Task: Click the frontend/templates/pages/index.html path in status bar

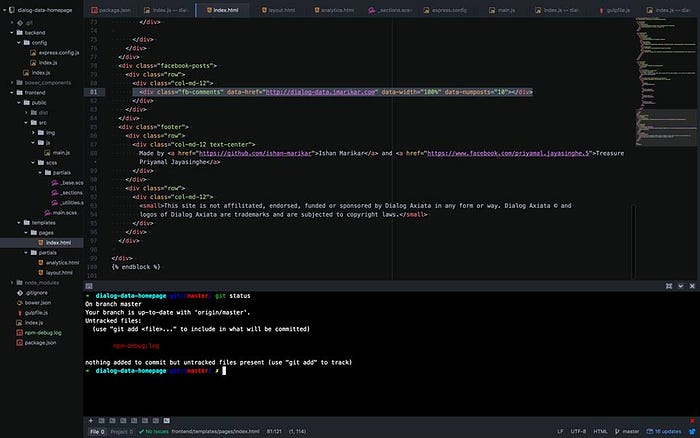Action: [x=215, y=431]
